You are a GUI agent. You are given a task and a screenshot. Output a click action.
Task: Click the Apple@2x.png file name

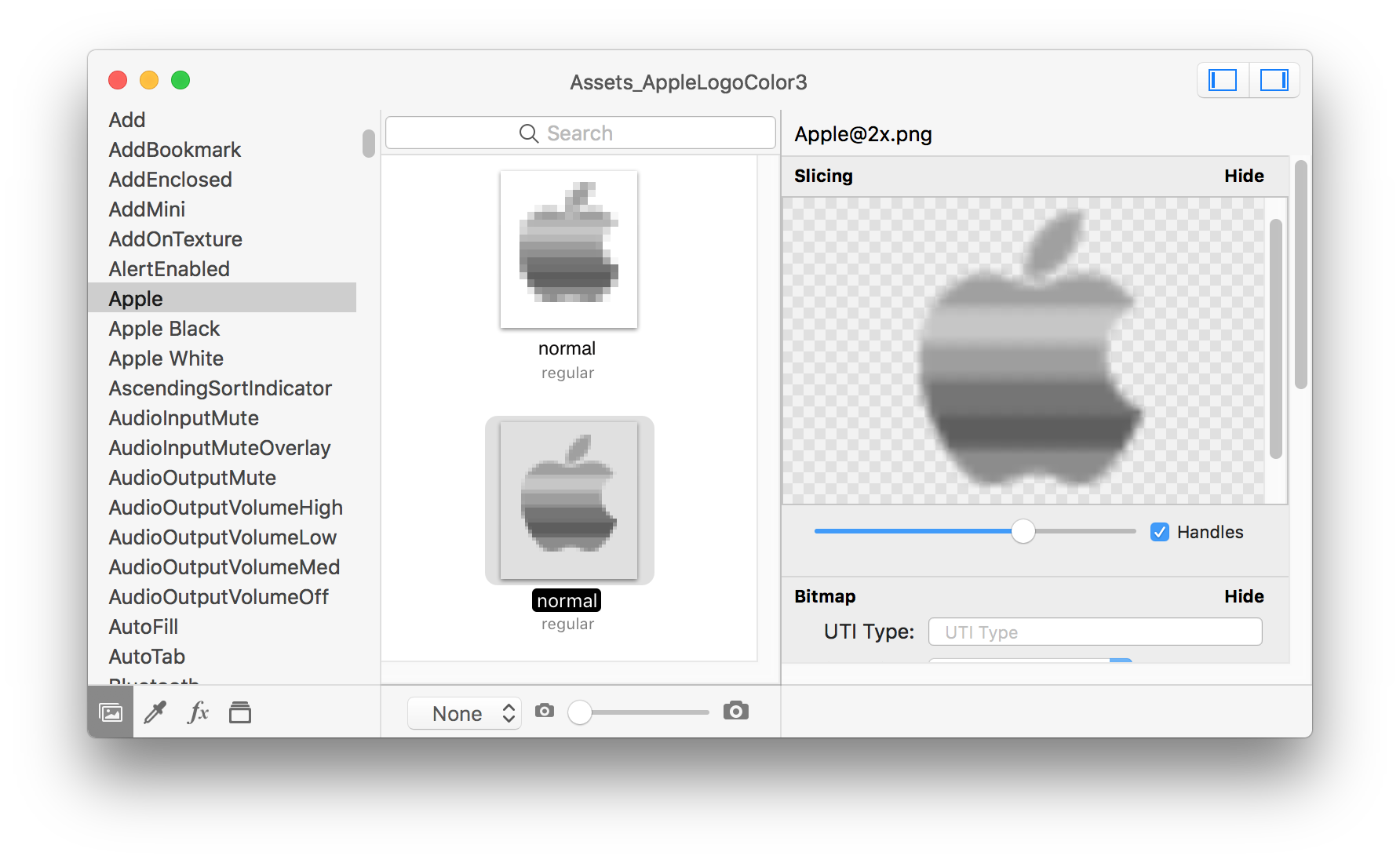863,134
